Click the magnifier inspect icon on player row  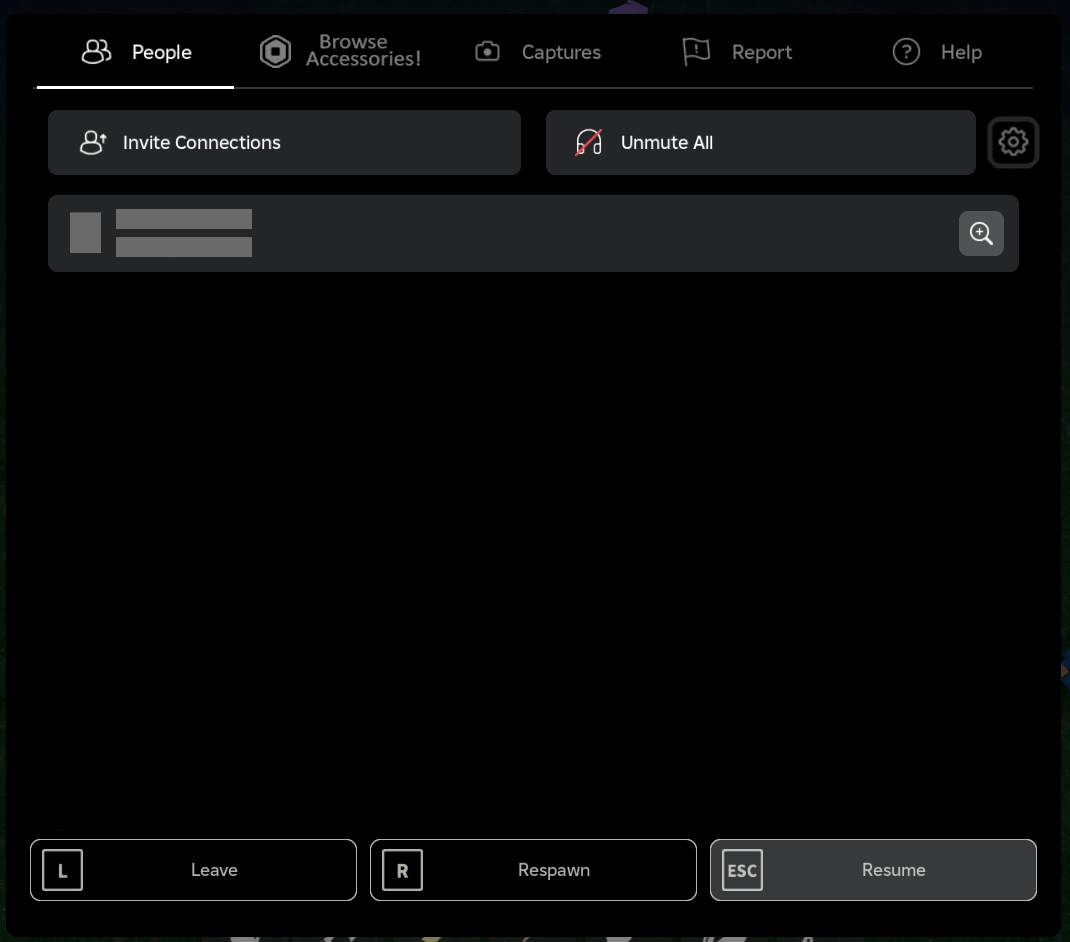[x=981, y=234]
